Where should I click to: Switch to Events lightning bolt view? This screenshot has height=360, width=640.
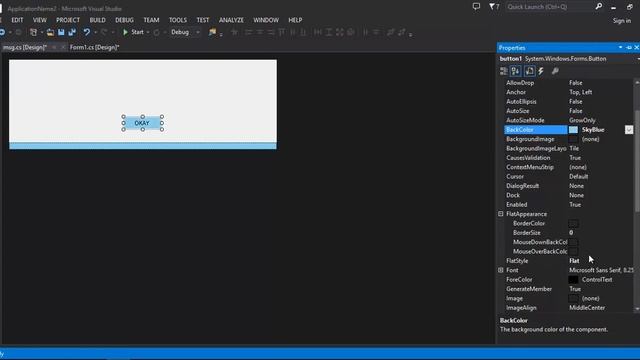541,71
